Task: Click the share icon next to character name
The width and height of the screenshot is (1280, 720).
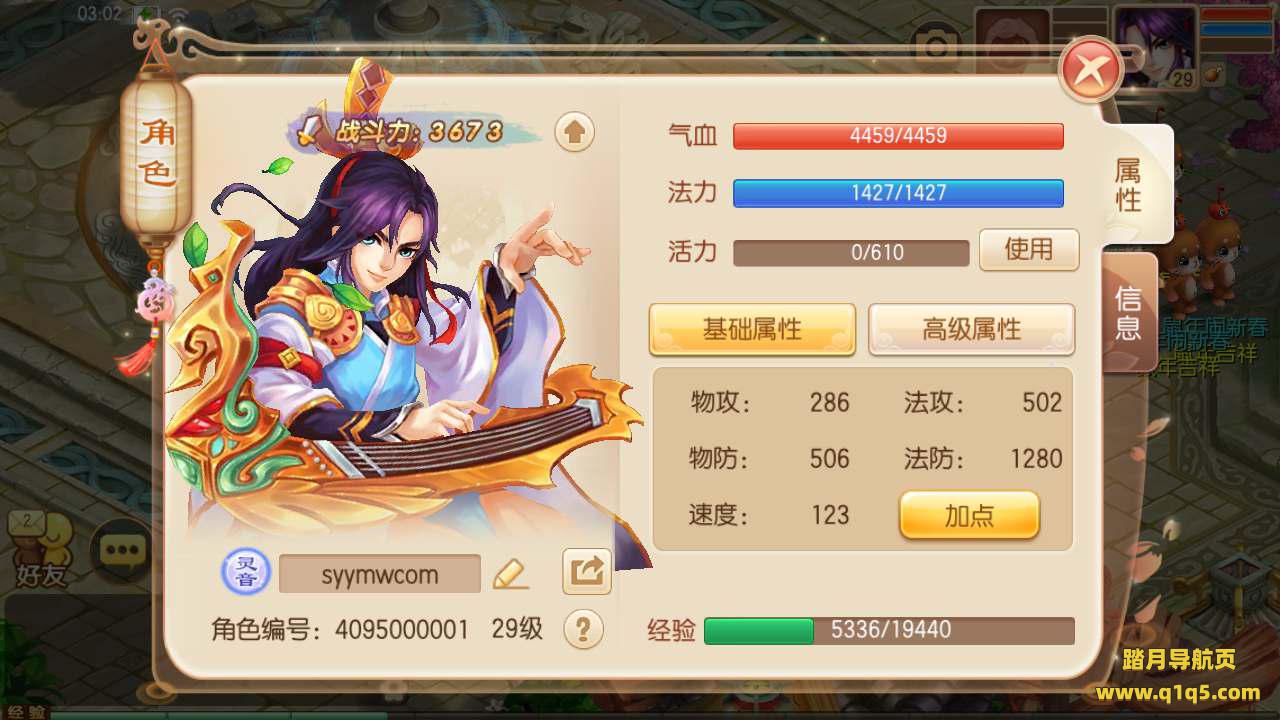Action: click(x=586, y=572)
